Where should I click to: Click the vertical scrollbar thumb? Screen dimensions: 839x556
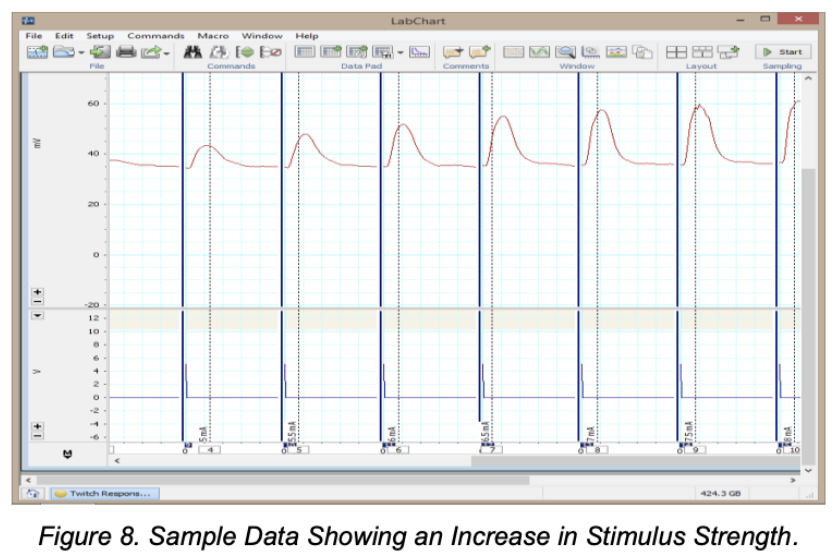click(809, 316)
